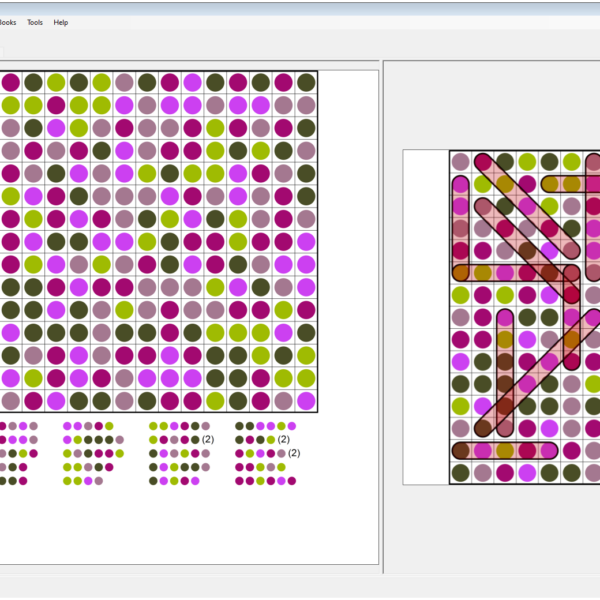Image resolution: width=600 pixels, height=600 pixels.
Task: Select the top pattern in second clue column
Action: [x=90, y=426]
